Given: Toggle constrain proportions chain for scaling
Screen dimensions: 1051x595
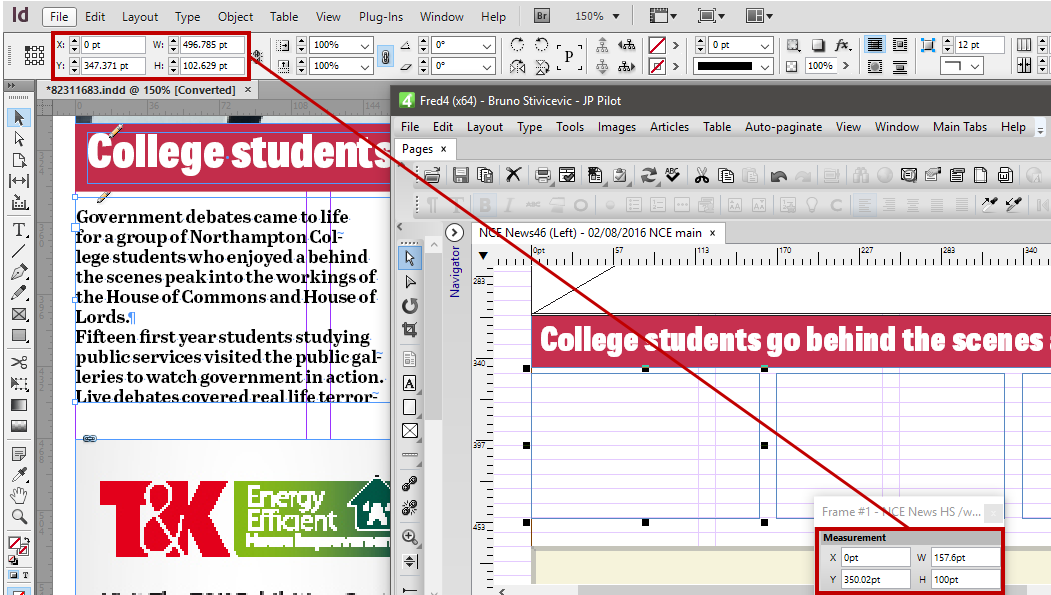Looking at the screenshot, I should tap(385, 56).
